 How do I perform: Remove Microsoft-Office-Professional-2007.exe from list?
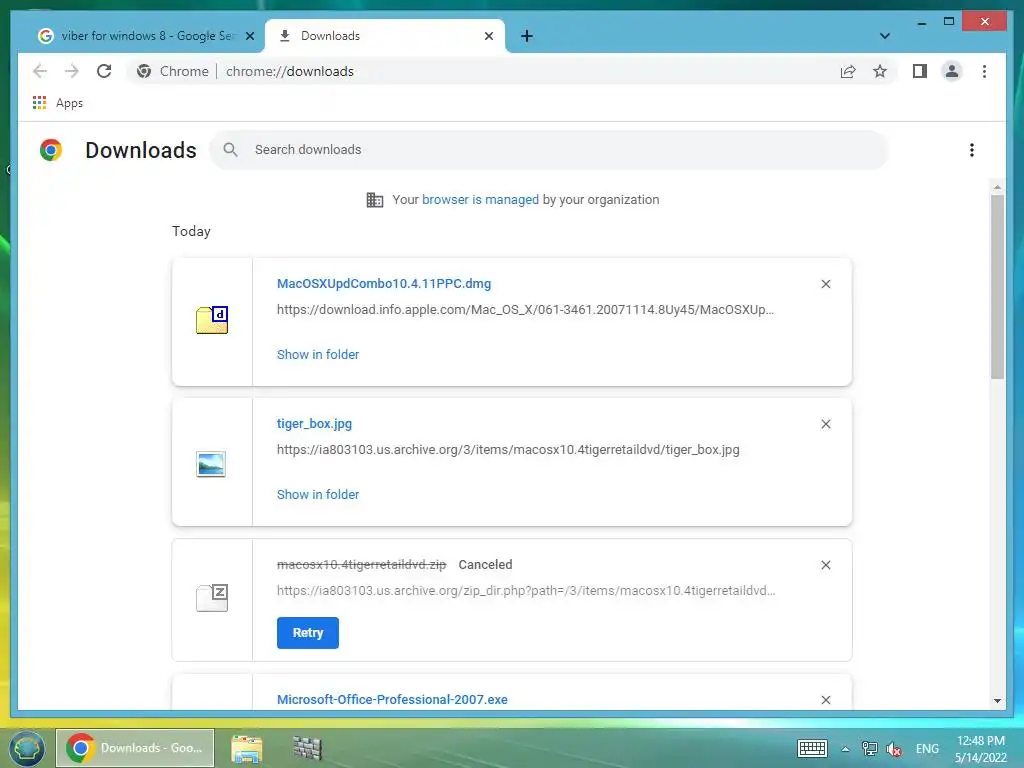(x=825, y=700)
